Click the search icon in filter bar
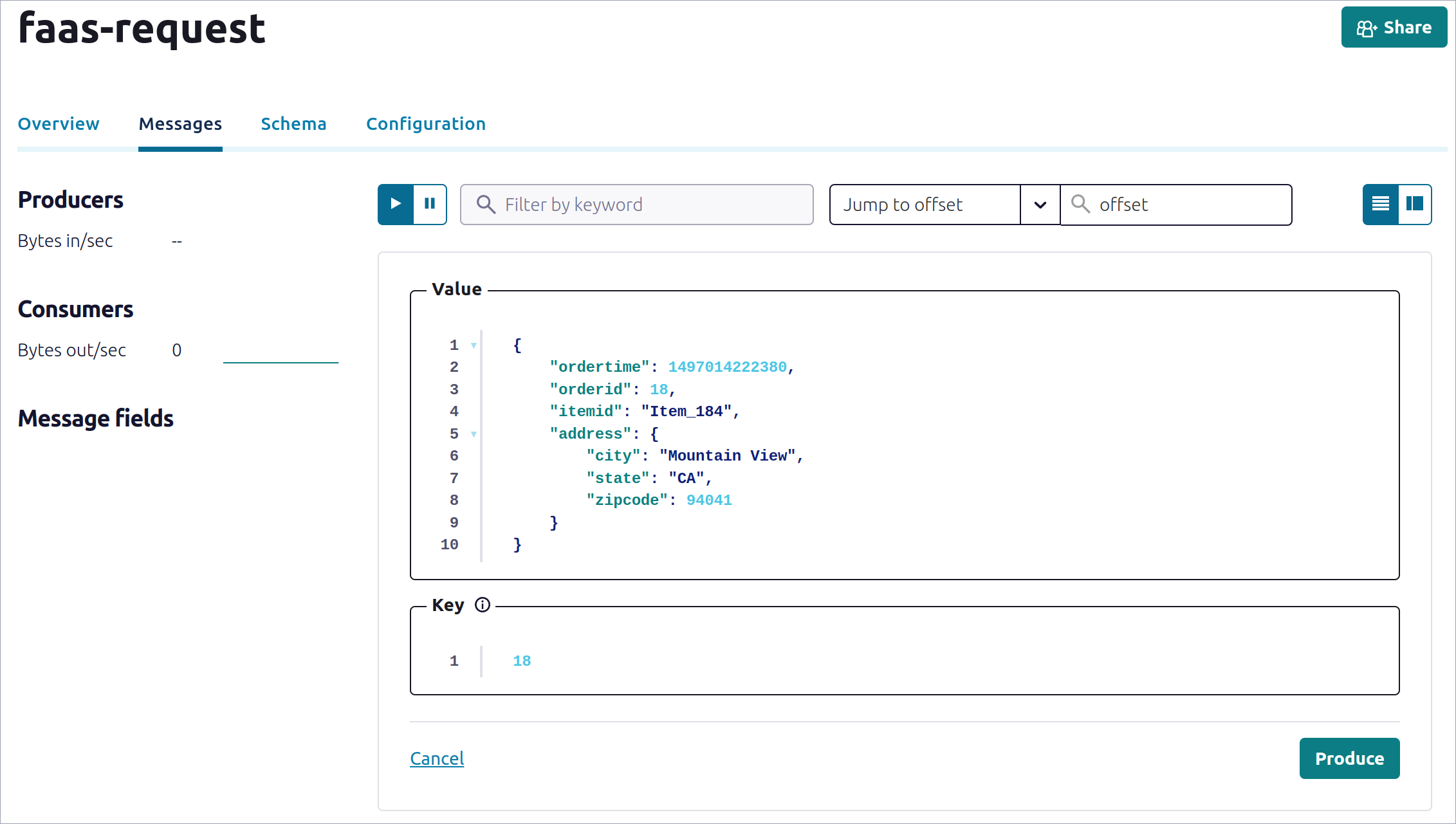 (486, 204)
